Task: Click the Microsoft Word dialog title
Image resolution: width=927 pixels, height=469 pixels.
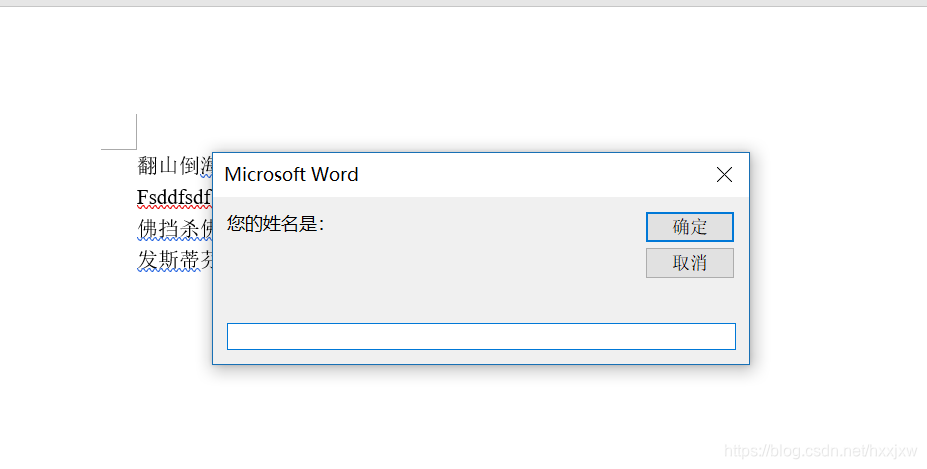Action: click(291, 174)
